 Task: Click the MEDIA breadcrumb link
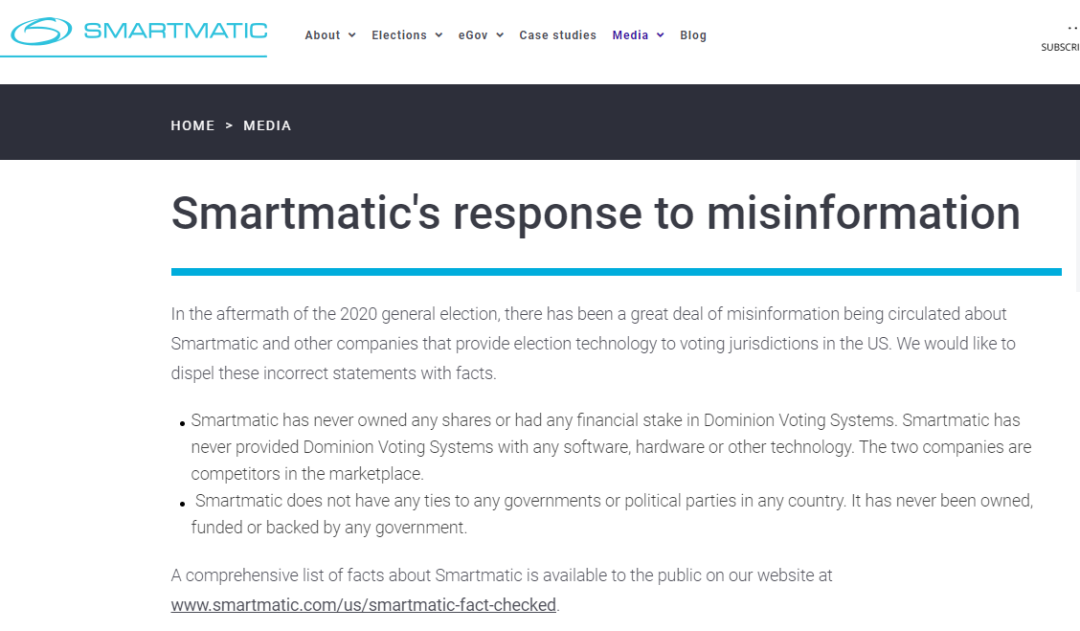267,126
